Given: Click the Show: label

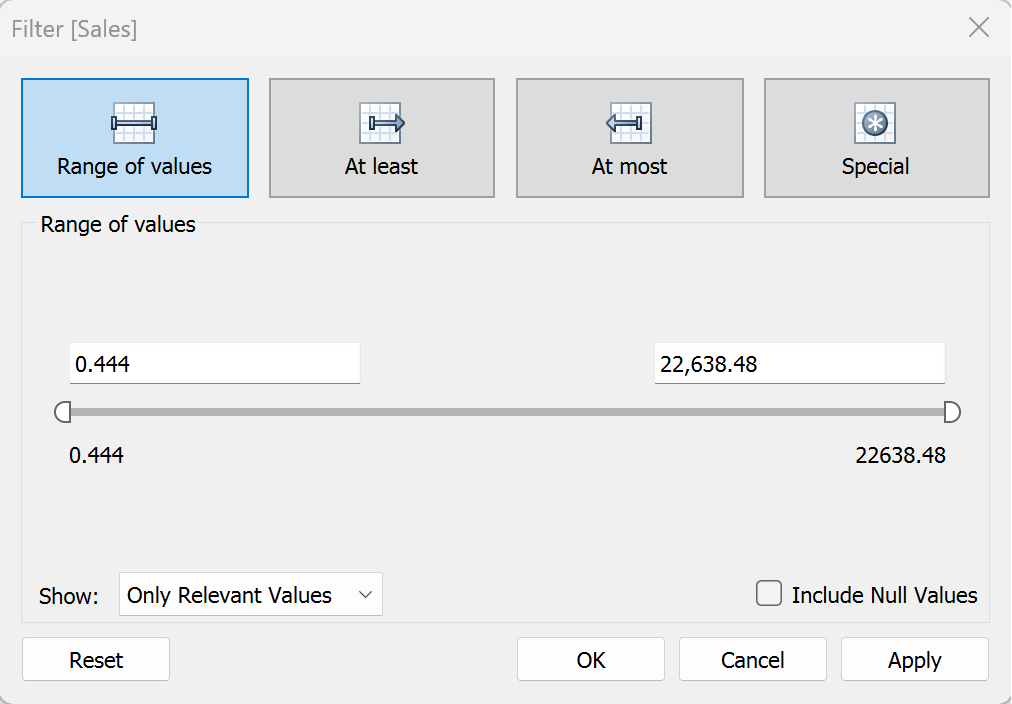Looking at the screenshot, I should click(x=68, y=596).
